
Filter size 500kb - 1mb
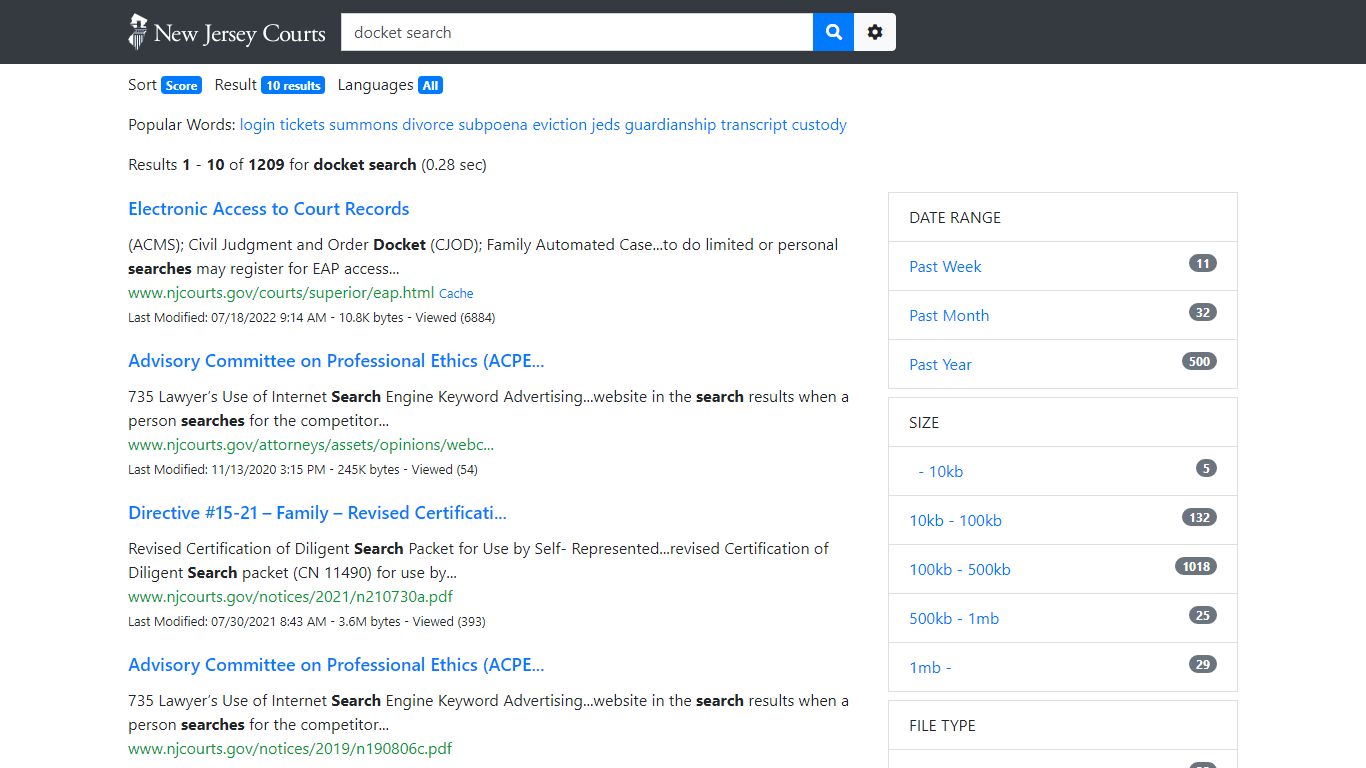954,618
